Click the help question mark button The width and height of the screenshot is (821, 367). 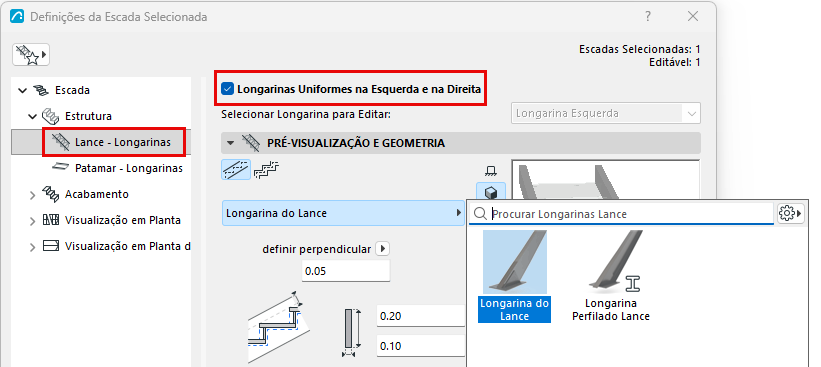coord(648,17)
